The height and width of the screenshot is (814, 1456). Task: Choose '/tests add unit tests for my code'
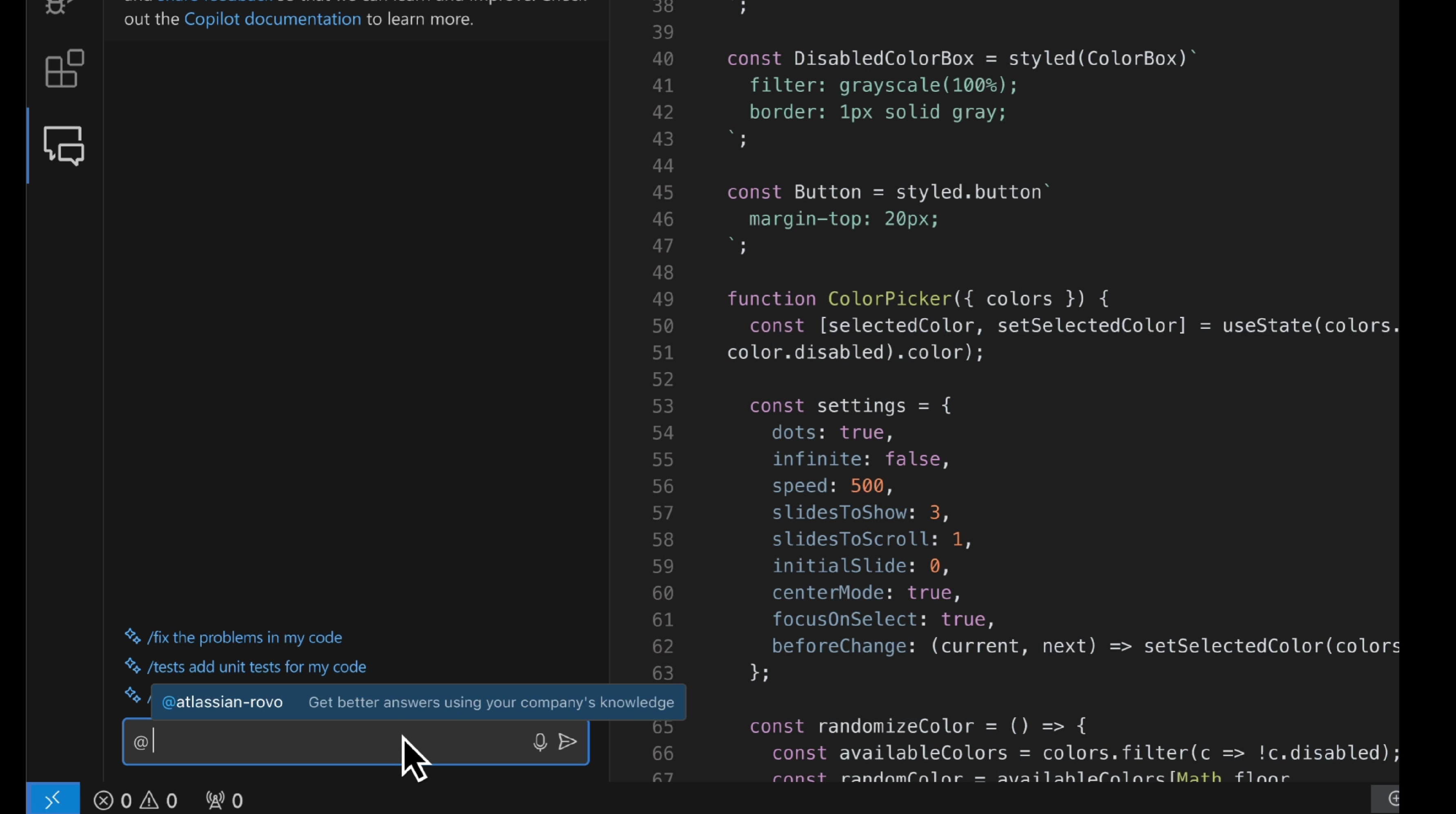tap(257, 667)
